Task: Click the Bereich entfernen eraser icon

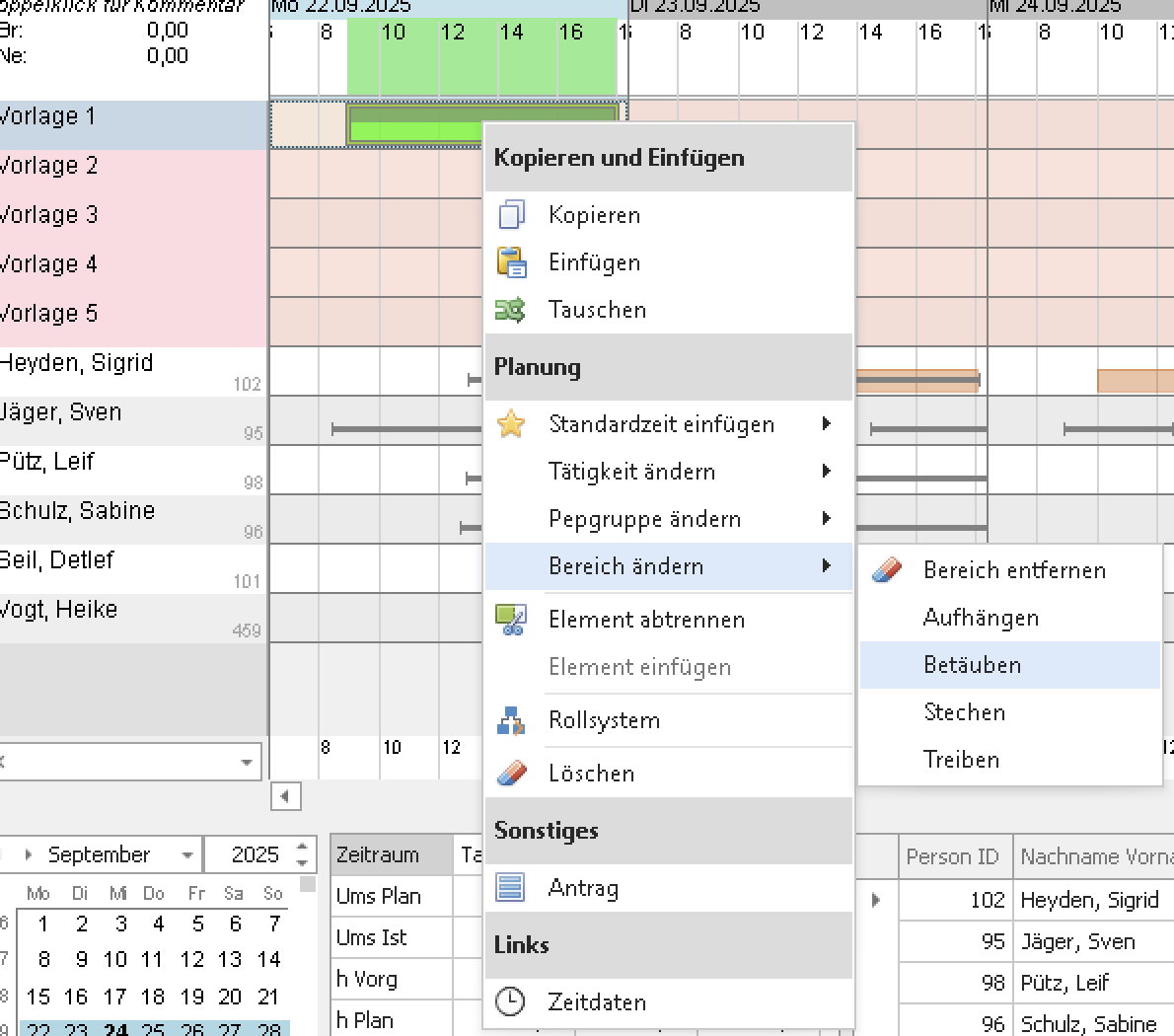Action: click(888, 570)
